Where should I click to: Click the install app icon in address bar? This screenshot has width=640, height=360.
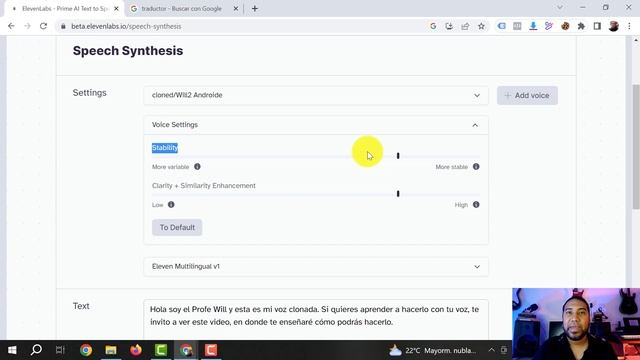(x=449, y=26)
